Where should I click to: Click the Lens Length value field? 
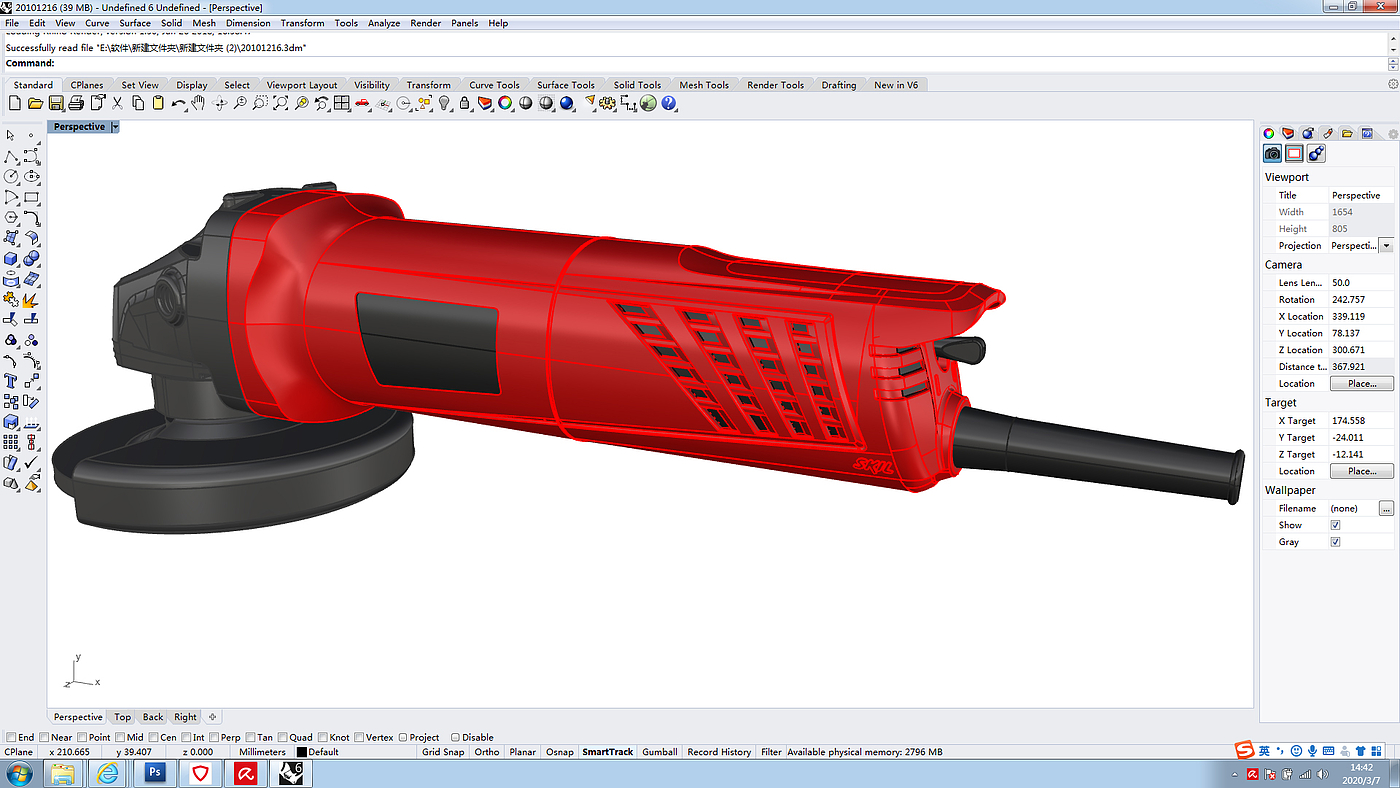coord(1360,283)
